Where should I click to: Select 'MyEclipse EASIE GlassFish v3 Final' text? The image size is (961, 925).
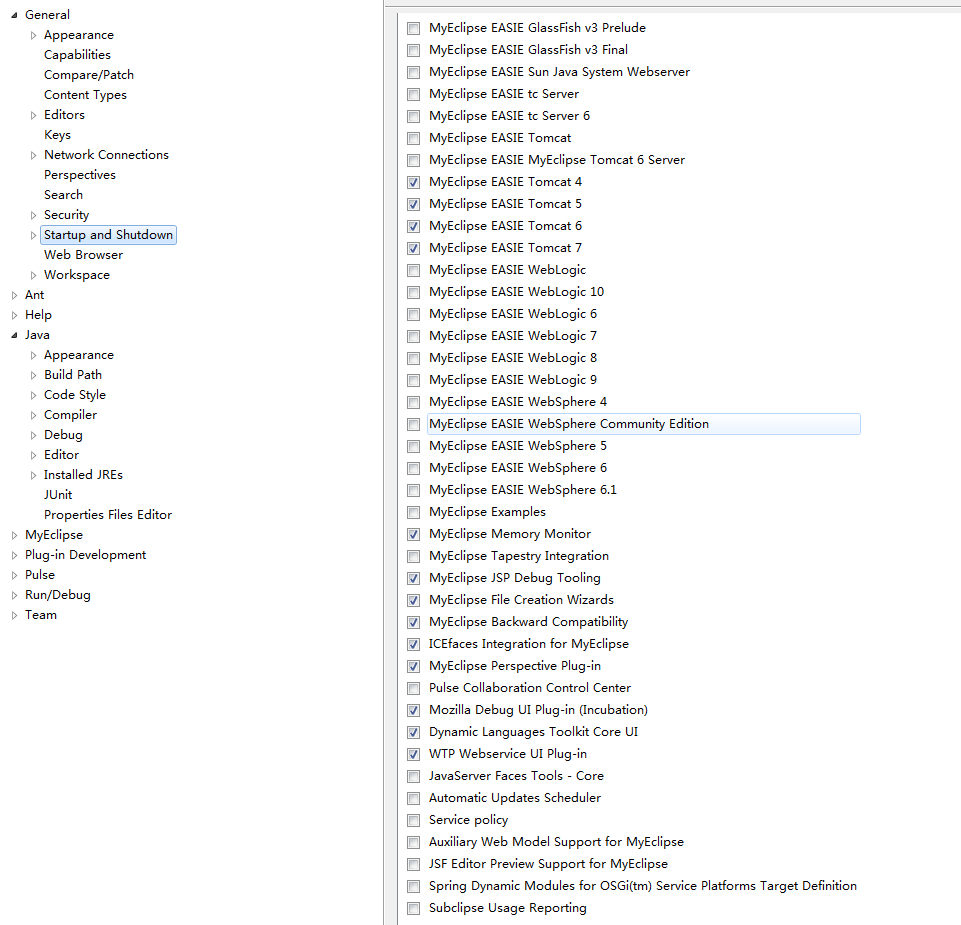(528, 50)
